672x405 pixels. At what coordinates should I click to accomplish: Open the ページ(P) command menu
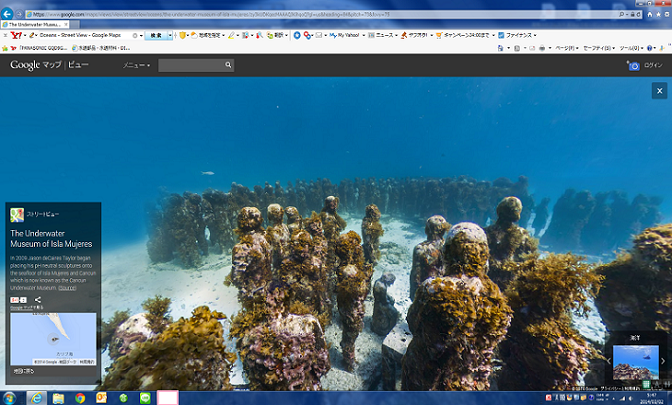[x=567, y=48]
